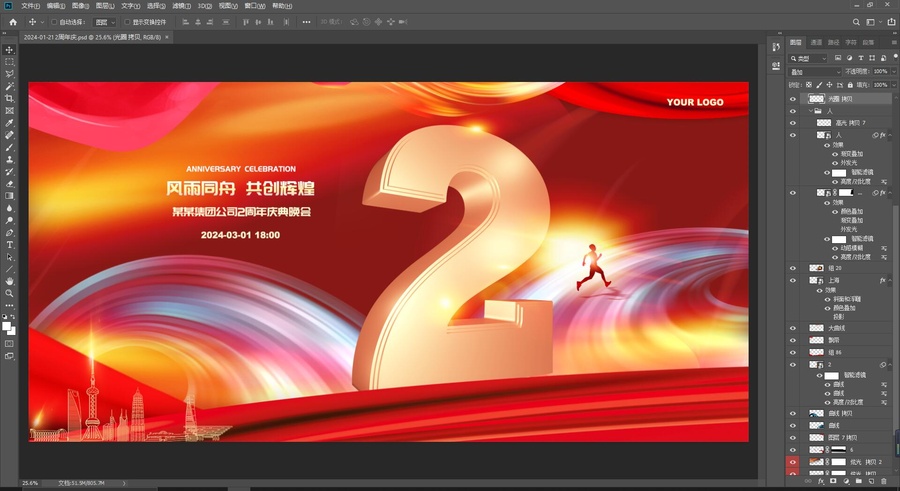Click the align left edges icon

click(x=185, y=22)
